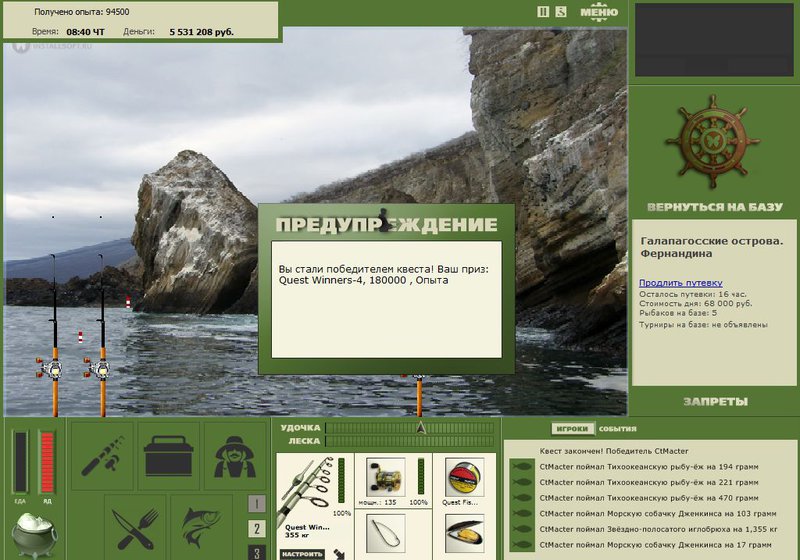Click the red-white float near the big rock
The width and height of the screenshot is (800, 560).
(x=128, y=302)
